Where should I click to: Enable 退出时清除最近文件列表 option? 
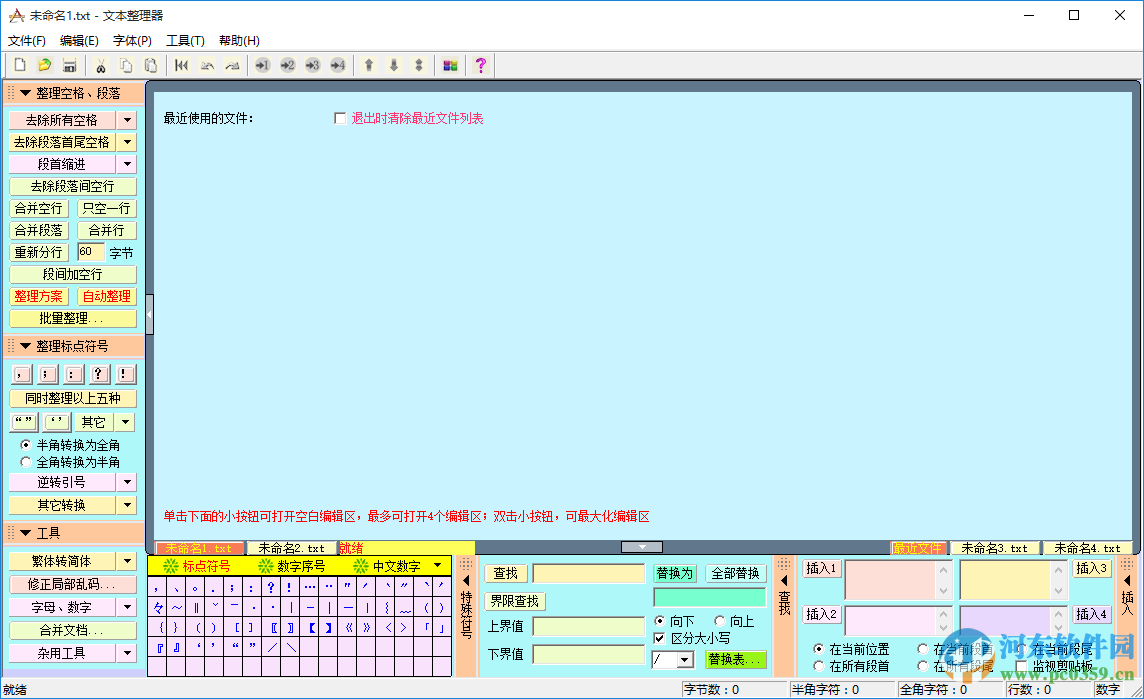click(x=340, y=117)
